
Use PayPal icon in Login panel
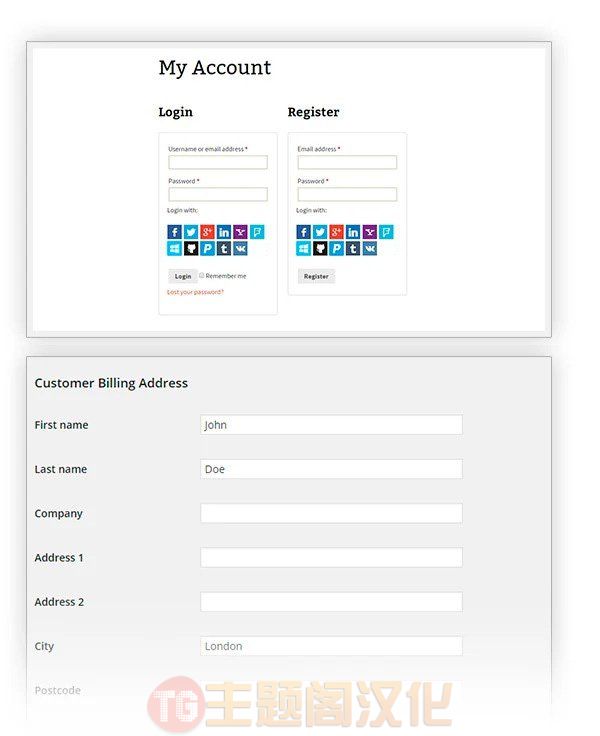207,248
